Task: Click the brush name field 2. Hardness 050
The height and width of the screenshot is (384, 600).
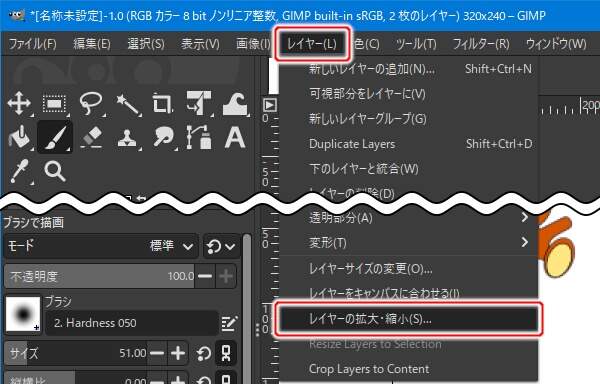Action: coord(132,323)
